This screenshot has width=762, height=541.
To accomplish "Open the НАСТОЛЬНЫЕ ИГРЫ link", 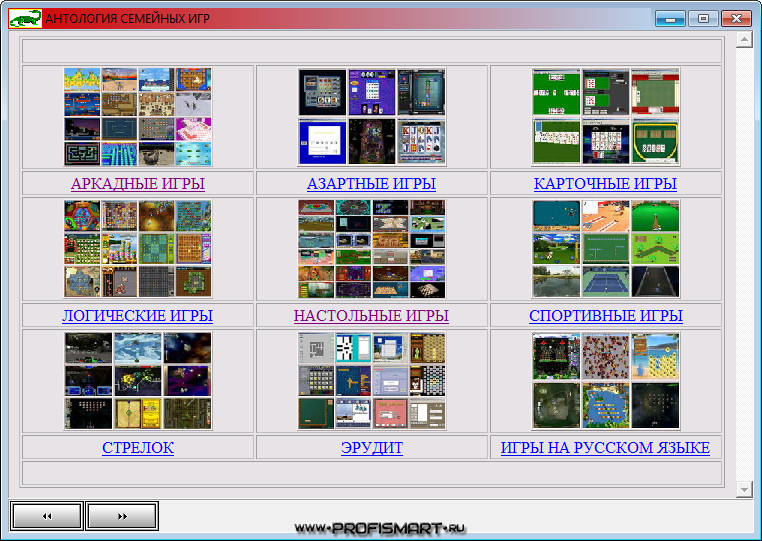I will click(x=371, y=315).
